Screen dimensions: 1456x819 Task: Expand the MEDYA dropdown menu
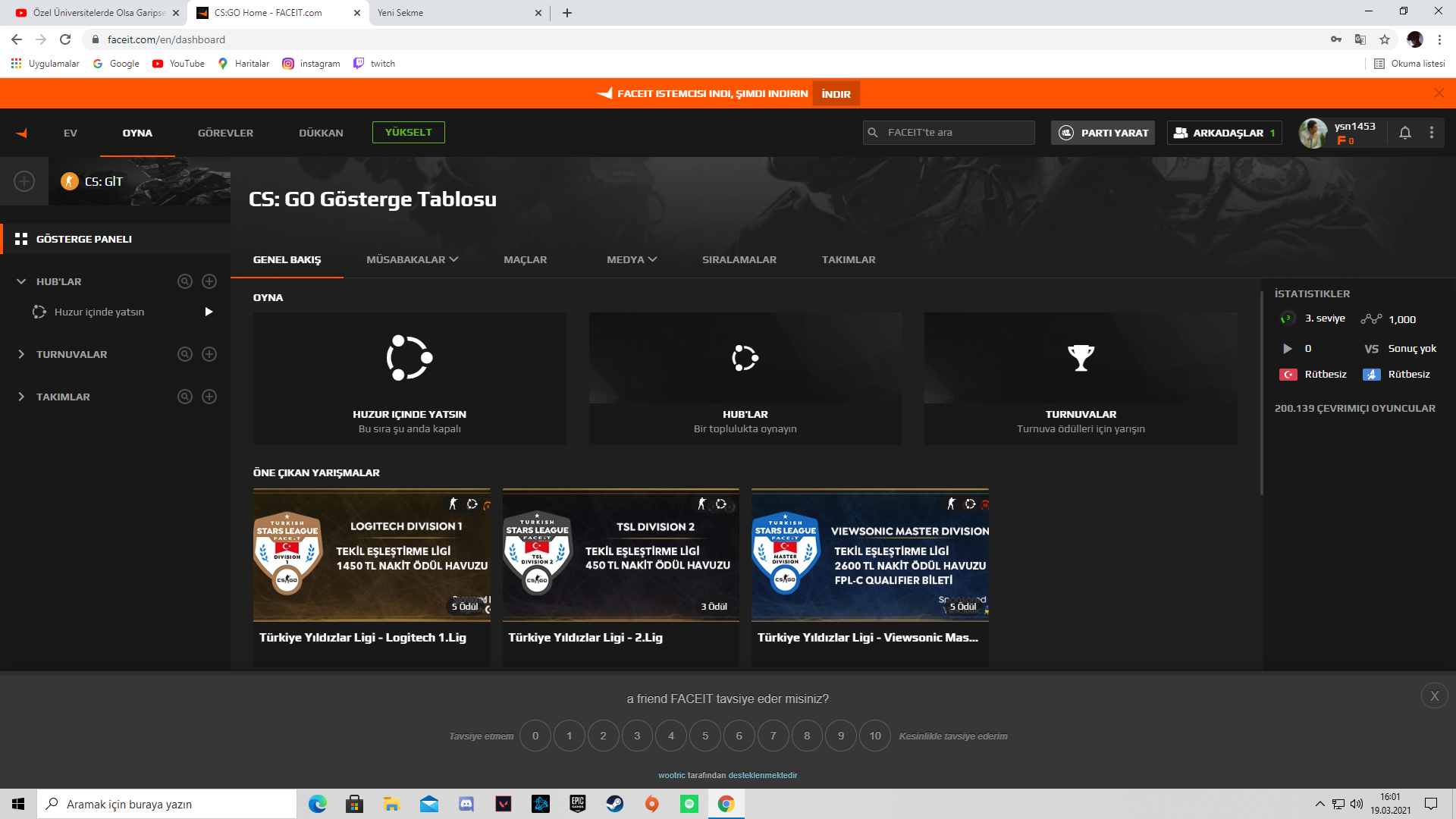631,259
